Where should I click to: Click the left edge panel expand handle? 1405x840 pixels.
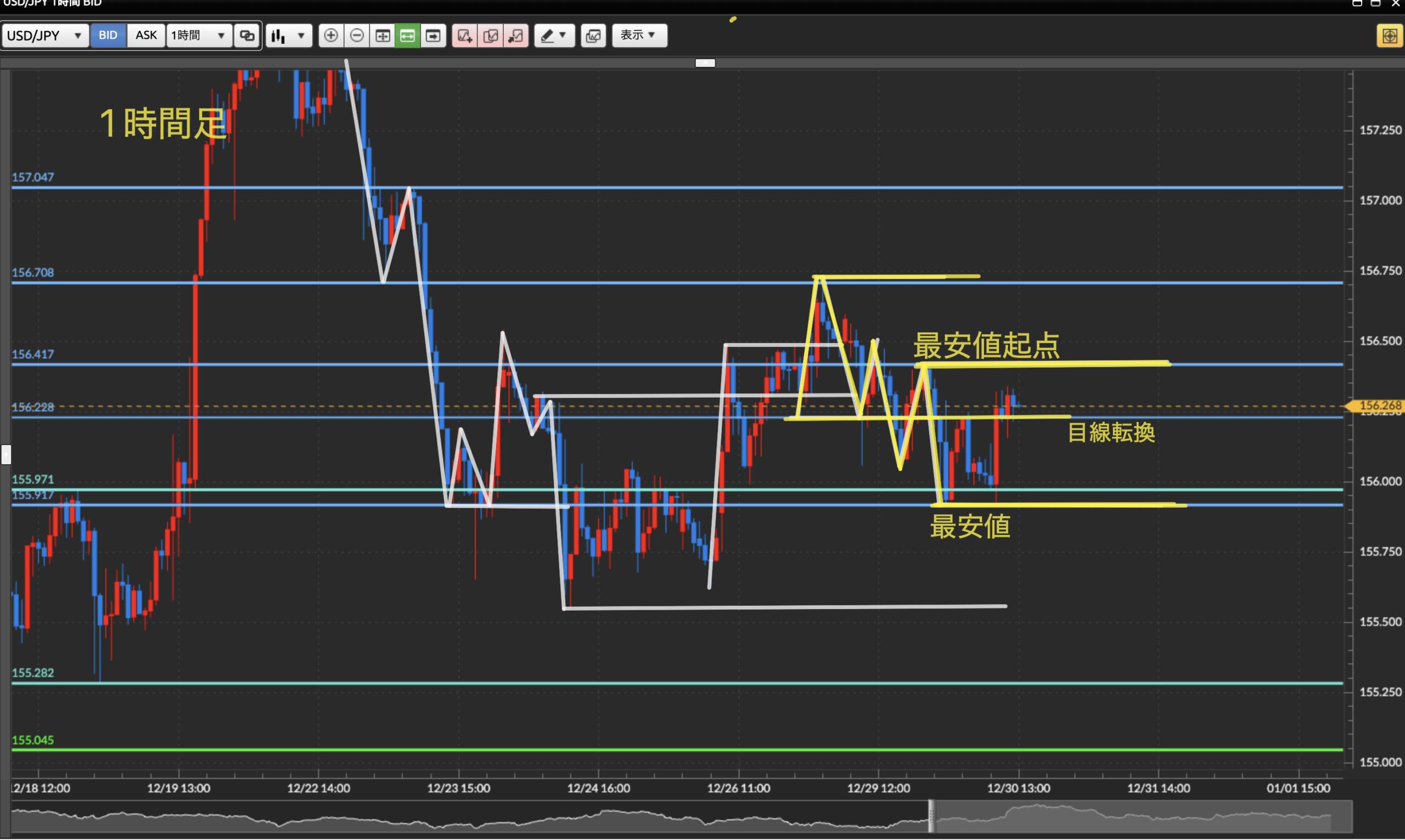point(6,454)
